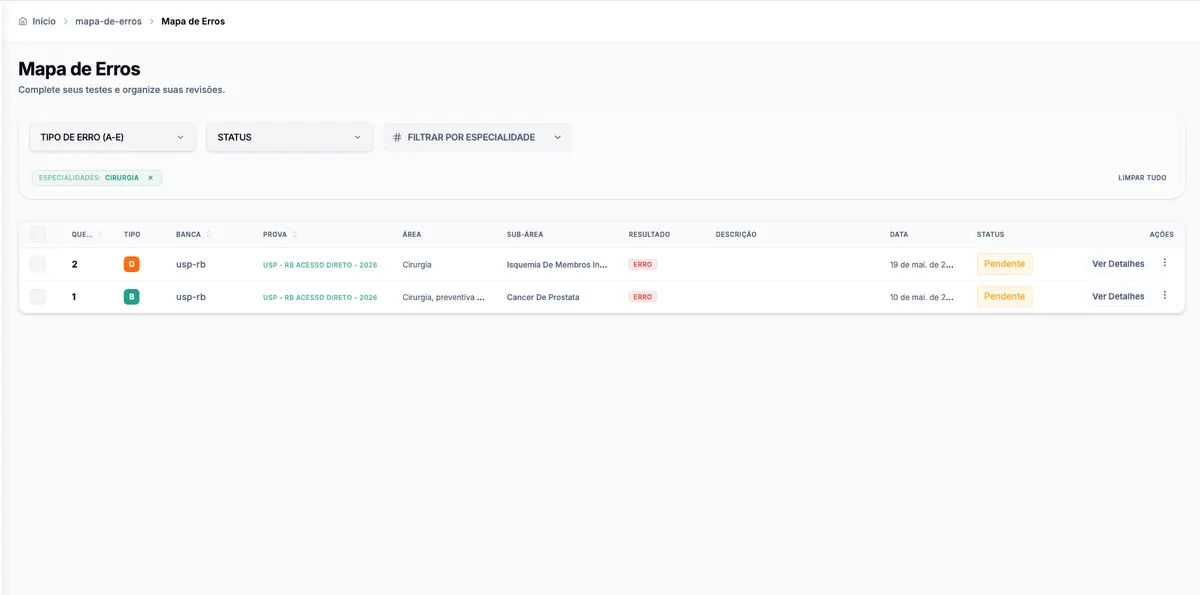
Task: Sort by the Banca column header
Action: tap(193, 234)
